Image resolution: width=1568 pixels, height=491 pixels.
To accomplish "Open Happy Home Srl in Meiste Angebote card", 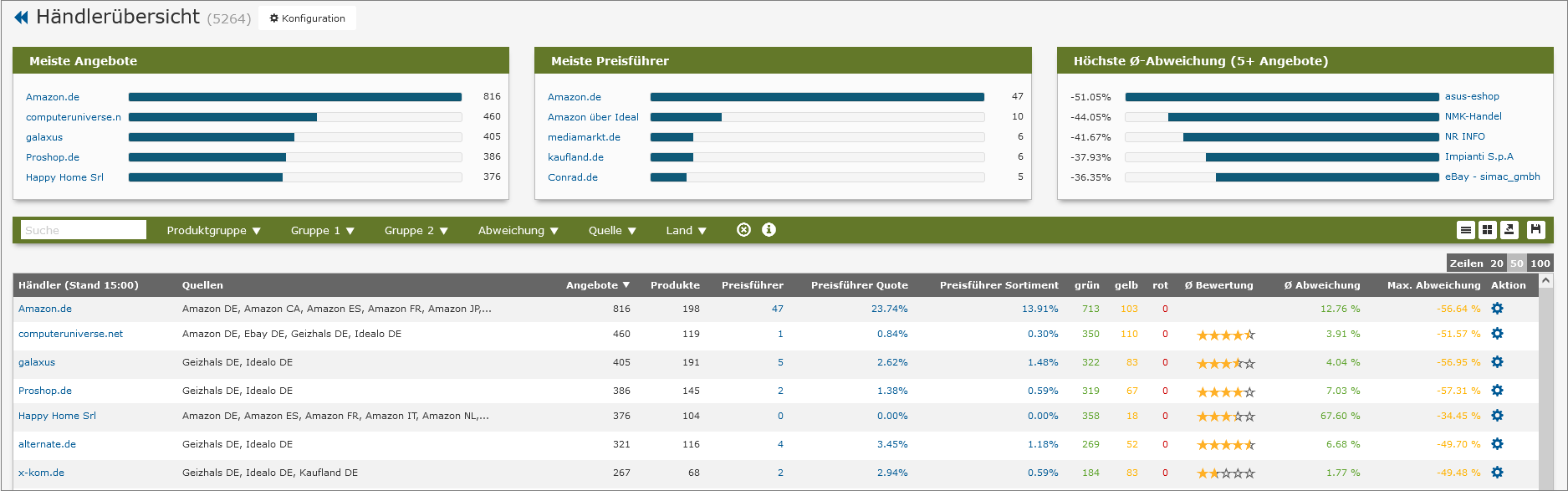I will point(64,177).
